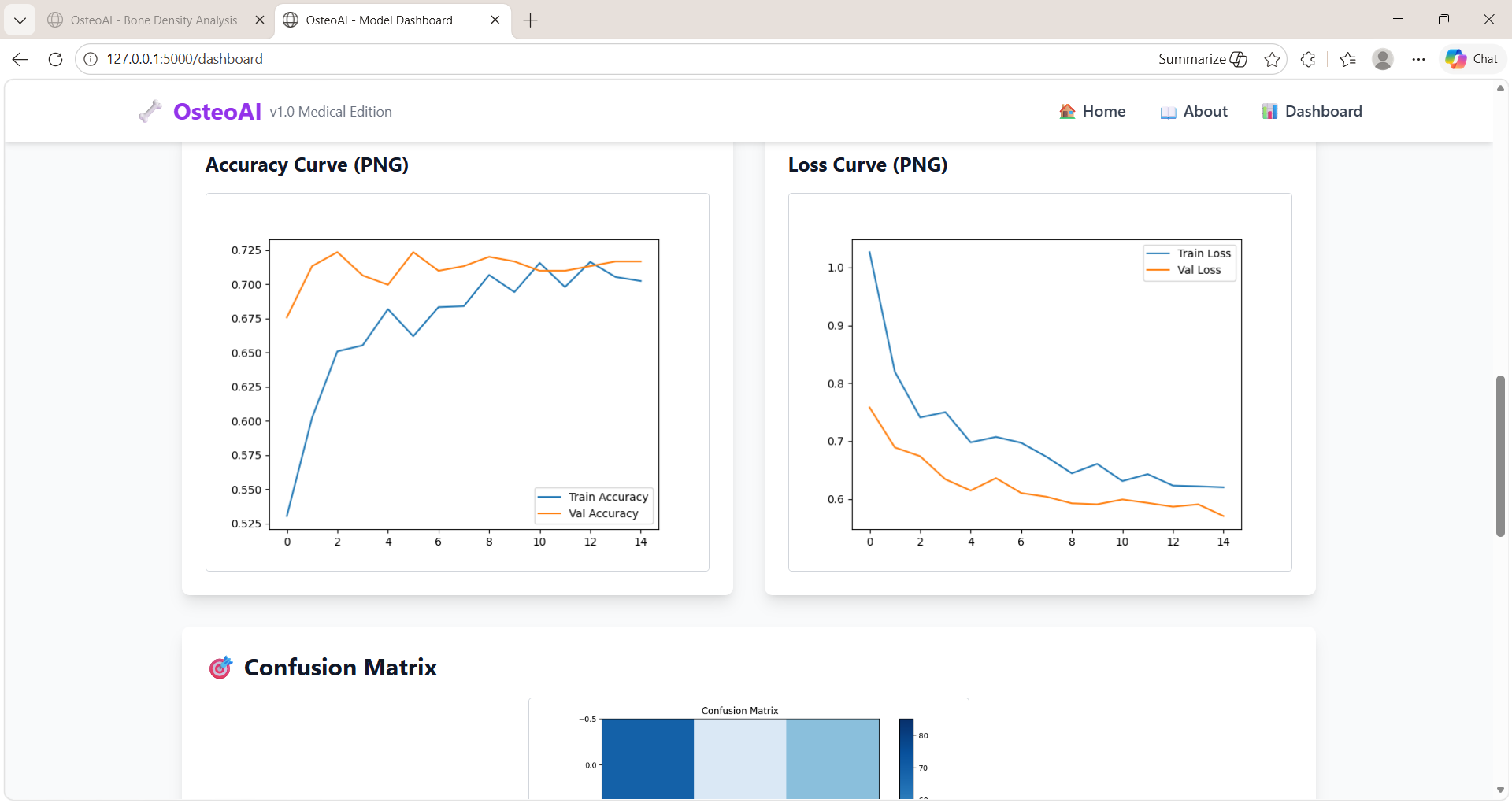Open the browser profile avatar
This screenshot has height=803, width=1512.
pos(1383,59)
